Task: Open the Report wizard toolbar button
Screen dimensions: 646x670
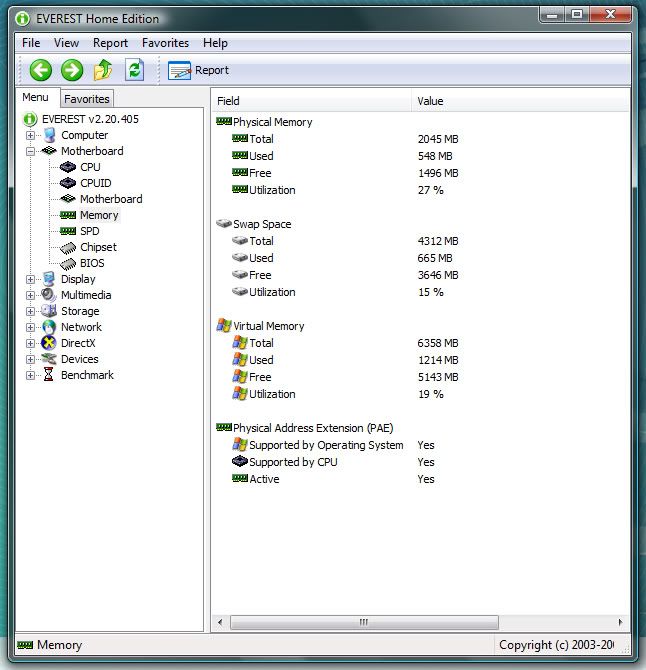Action: coord(198,70)
